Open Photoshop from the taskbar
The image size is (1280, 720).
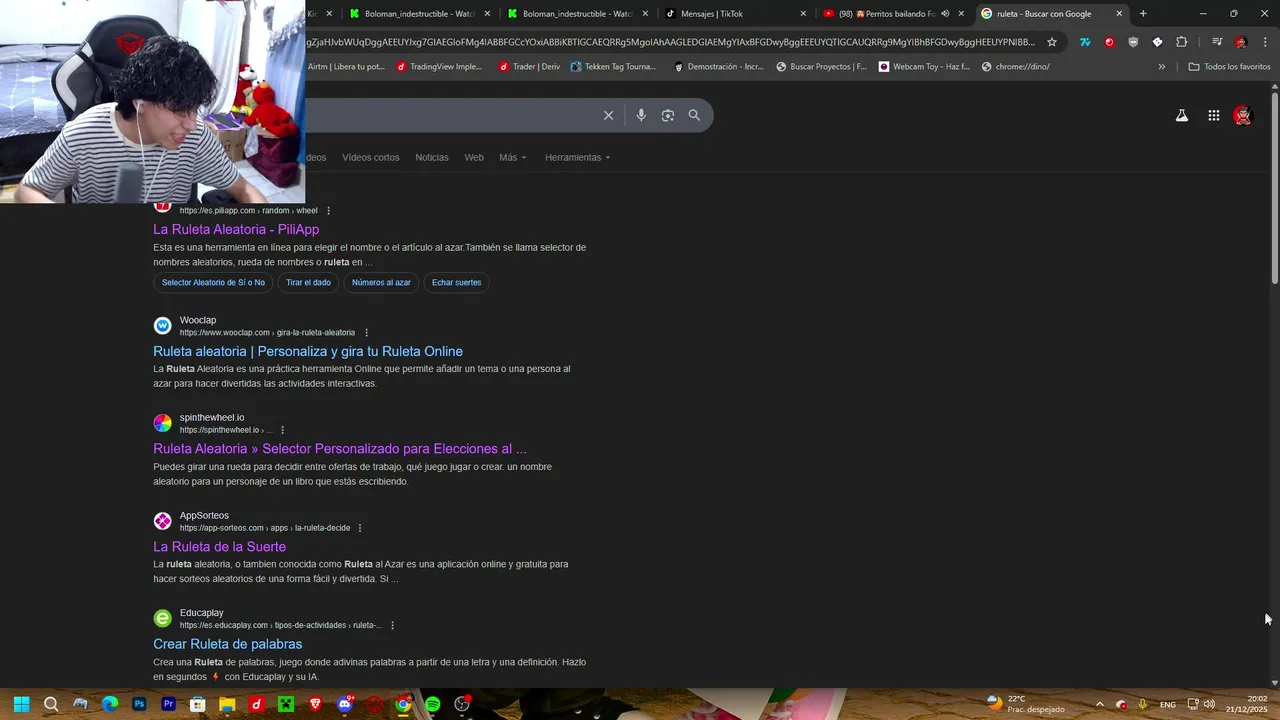click(139, 704)
